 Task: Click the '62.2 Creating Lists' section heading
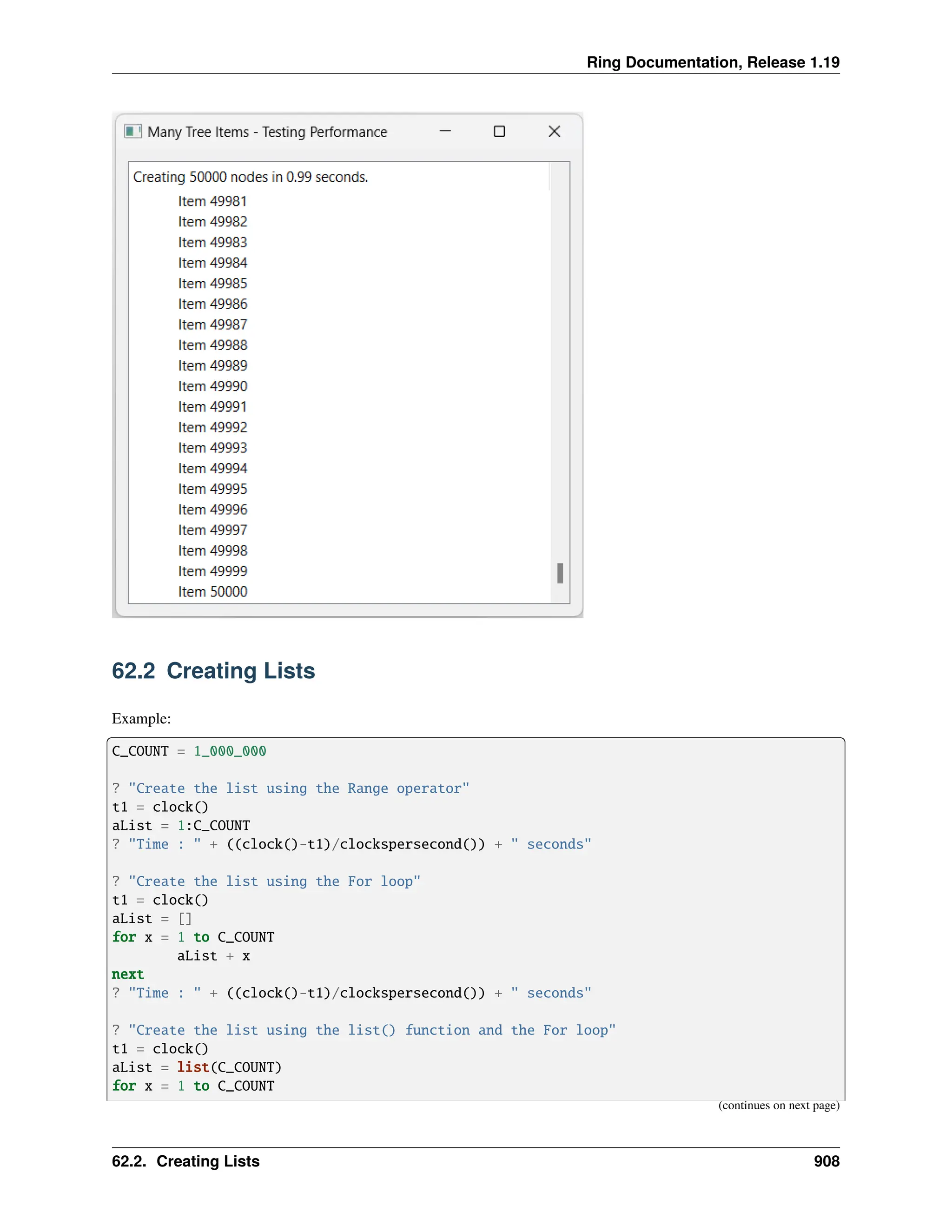(x=213, y=671)
